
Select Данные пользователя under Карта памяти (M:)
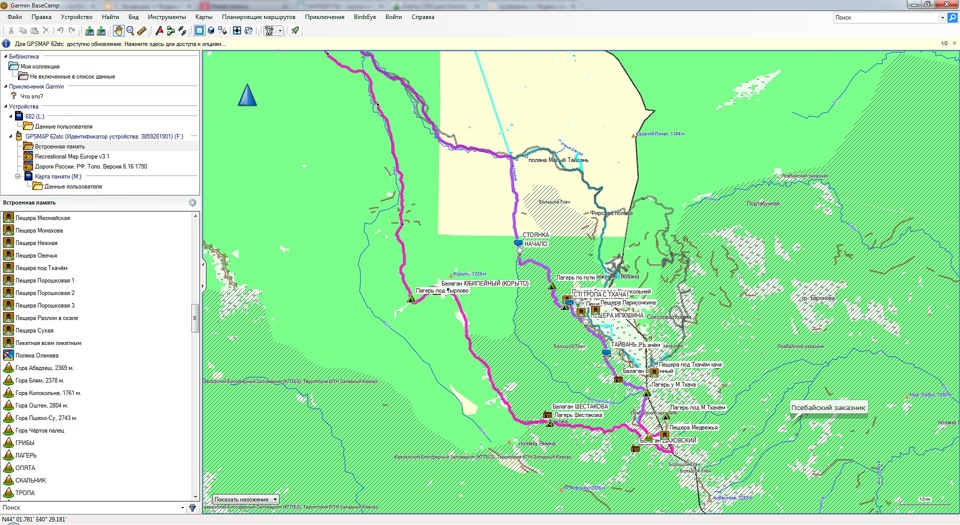(73, 186)
